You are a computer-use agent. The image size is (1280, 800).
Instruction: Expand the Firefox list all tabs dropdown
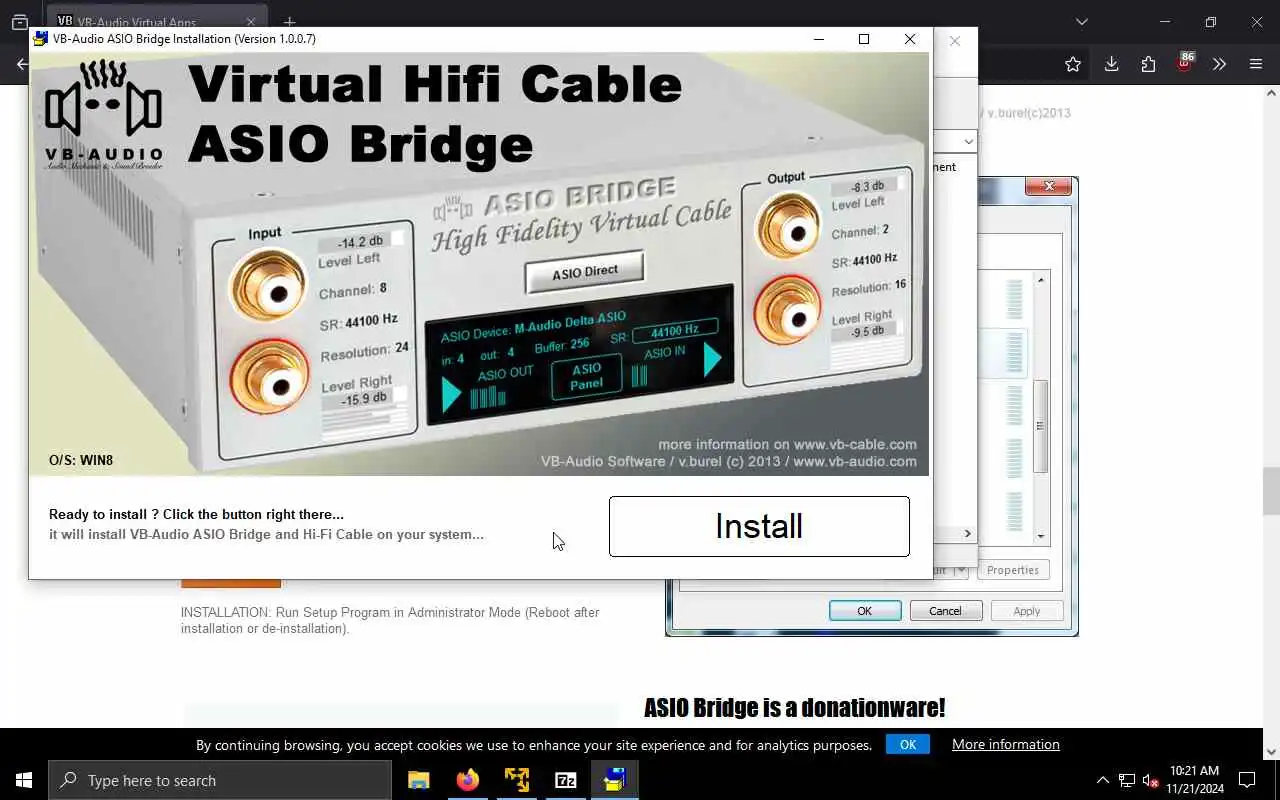[x=1081, y=22]
